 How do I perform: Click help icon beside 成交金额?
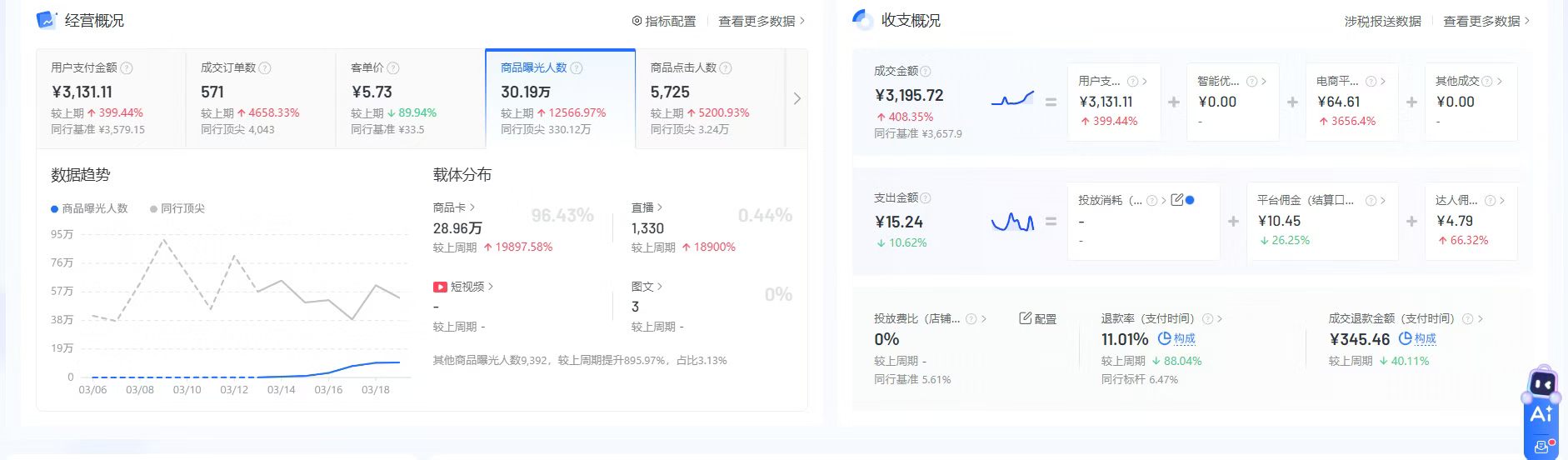[926, 72]
